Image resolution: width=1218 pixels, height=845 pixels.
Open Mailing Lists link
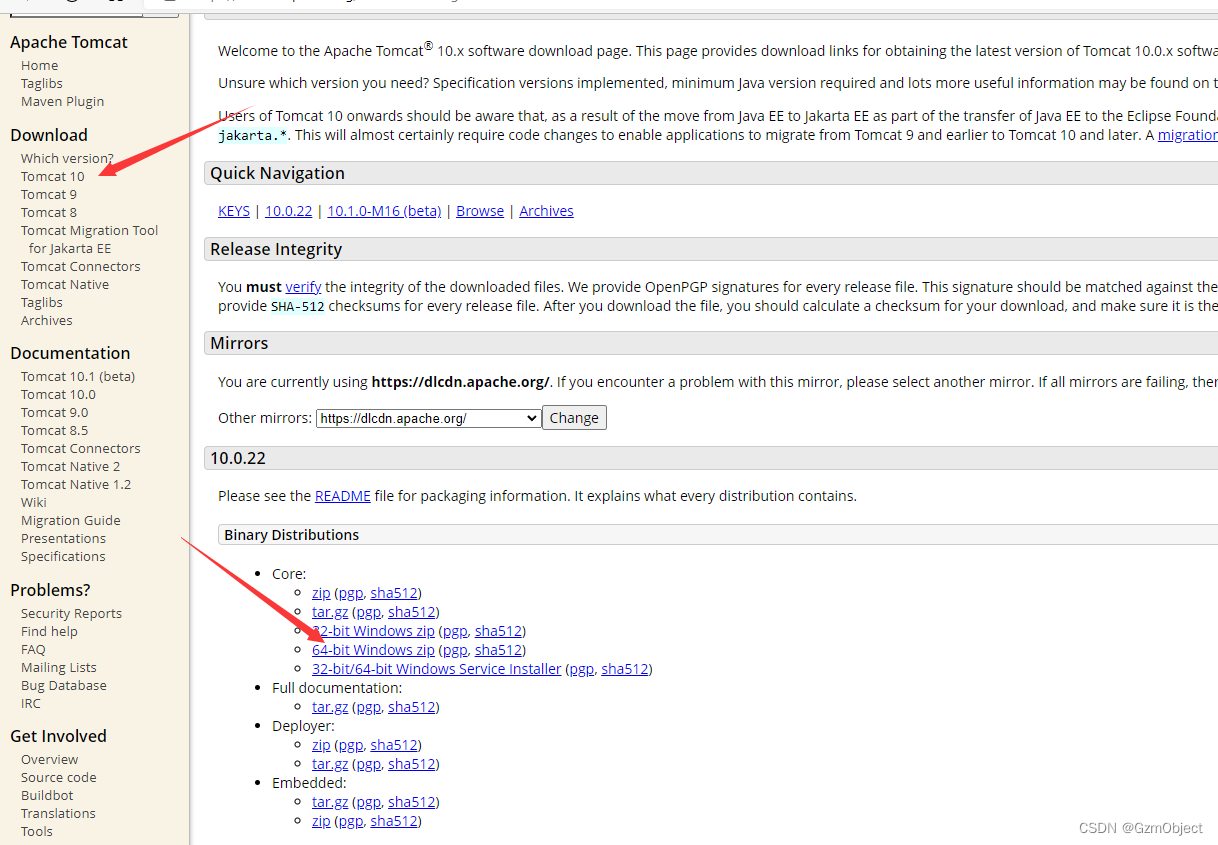point(59,667)
